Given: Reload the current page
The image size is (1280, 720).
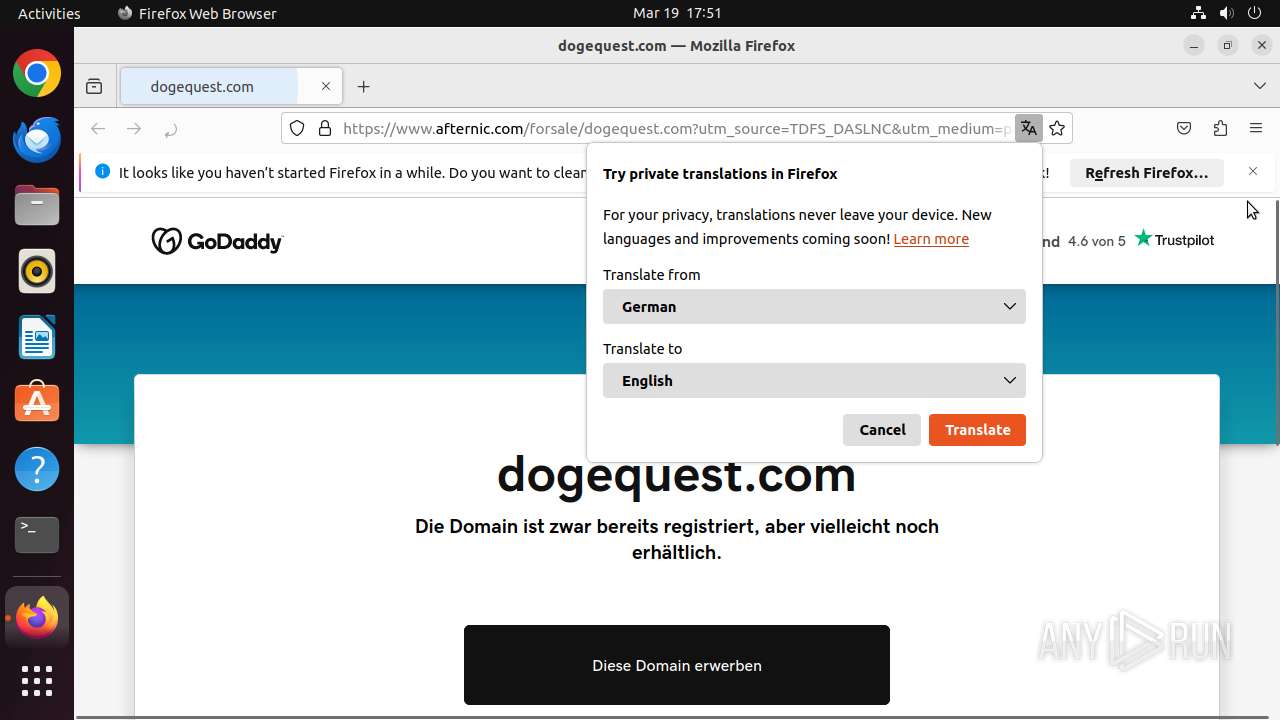Looking at the screenshot, I should (170, 128).
